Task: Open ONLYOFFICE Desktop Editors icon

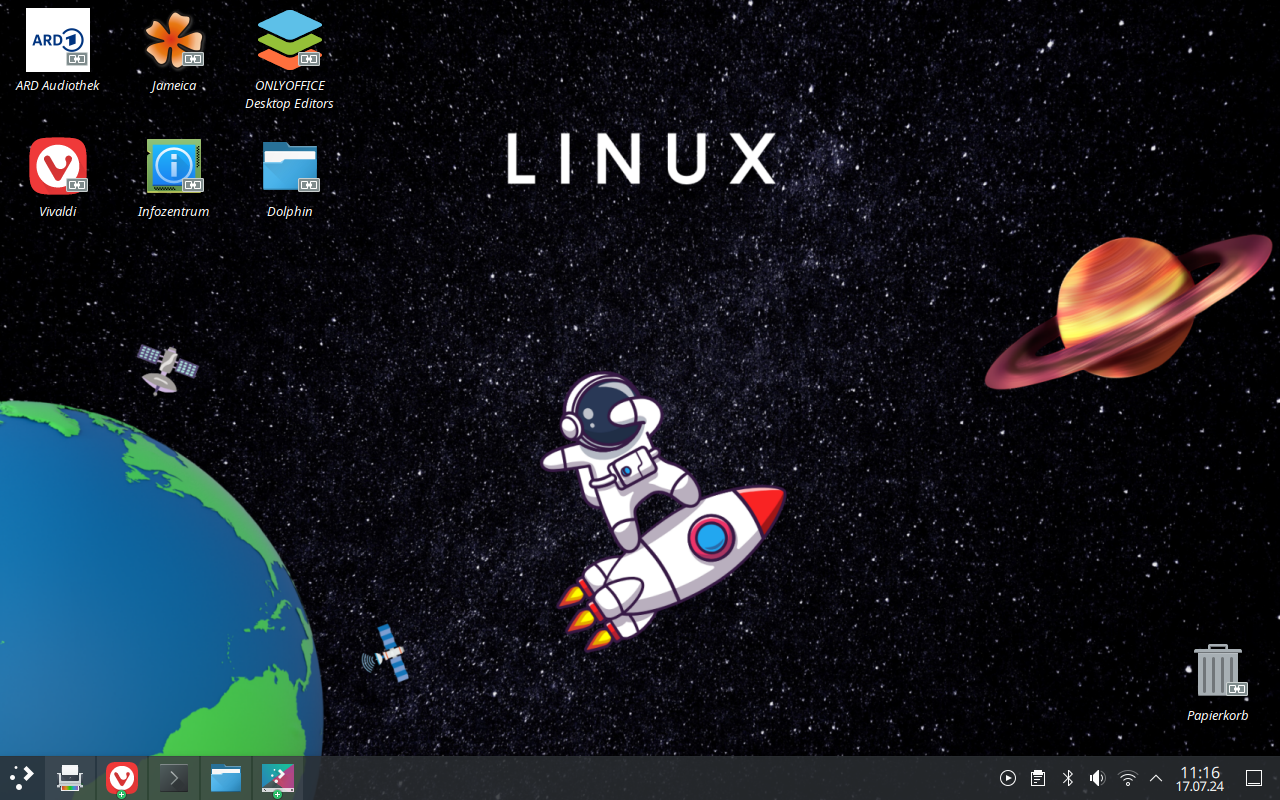Action: point(290,40)
